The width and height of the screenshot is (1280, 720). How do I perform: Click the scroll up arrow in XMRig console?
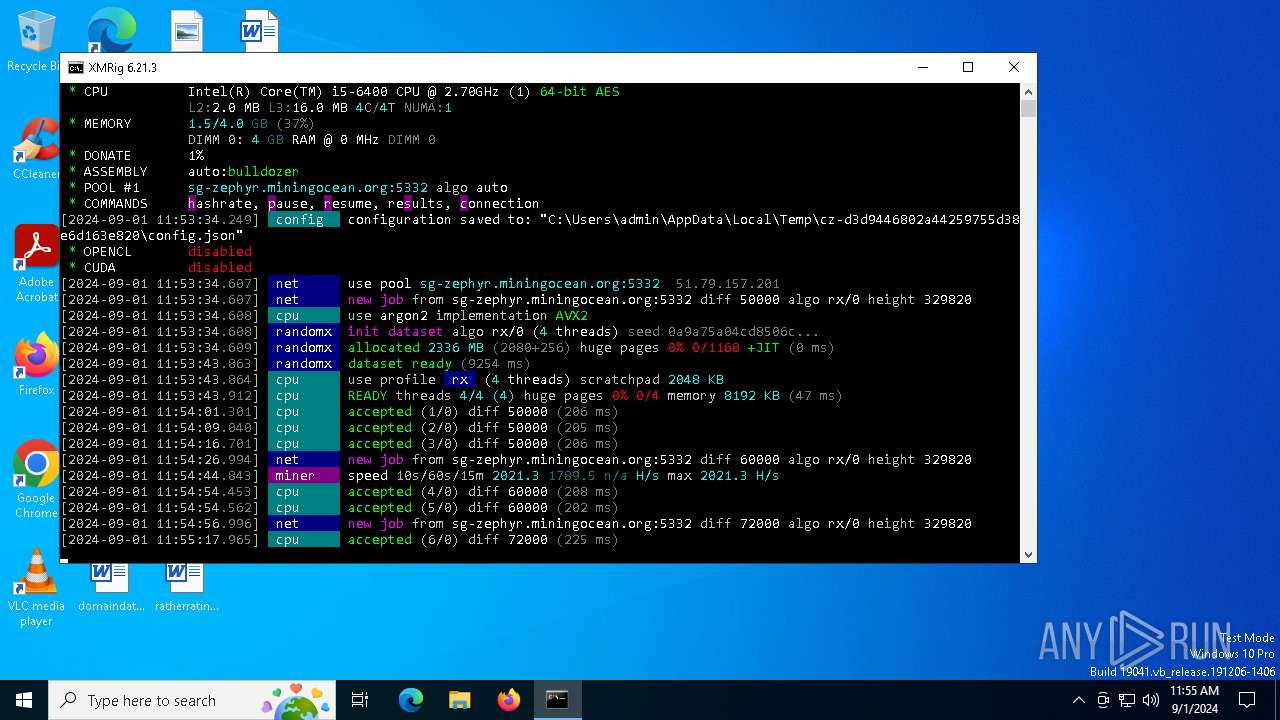(1028, 91)
